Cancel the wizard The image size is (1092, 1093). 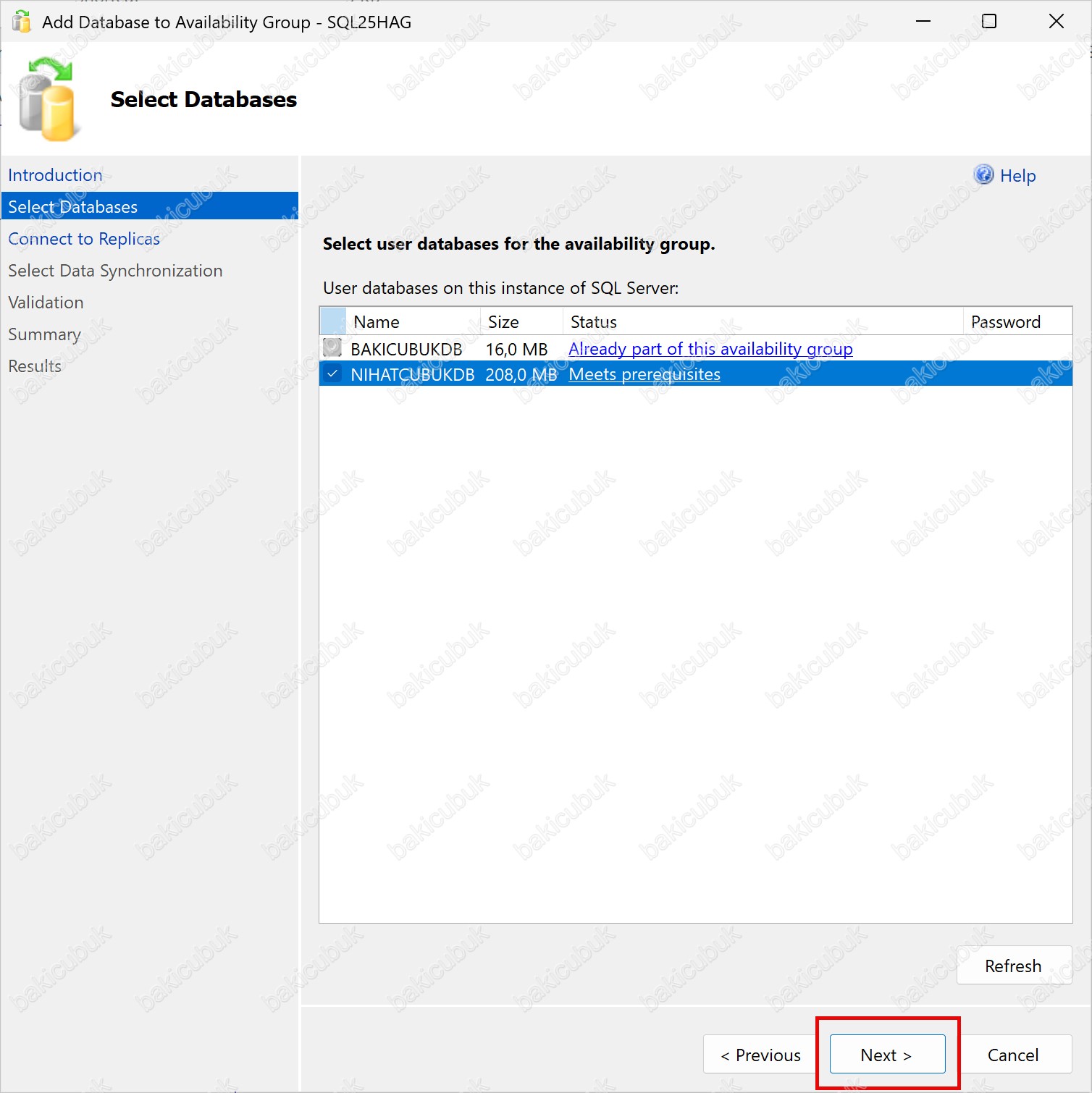click(x=1012, y=1055)
